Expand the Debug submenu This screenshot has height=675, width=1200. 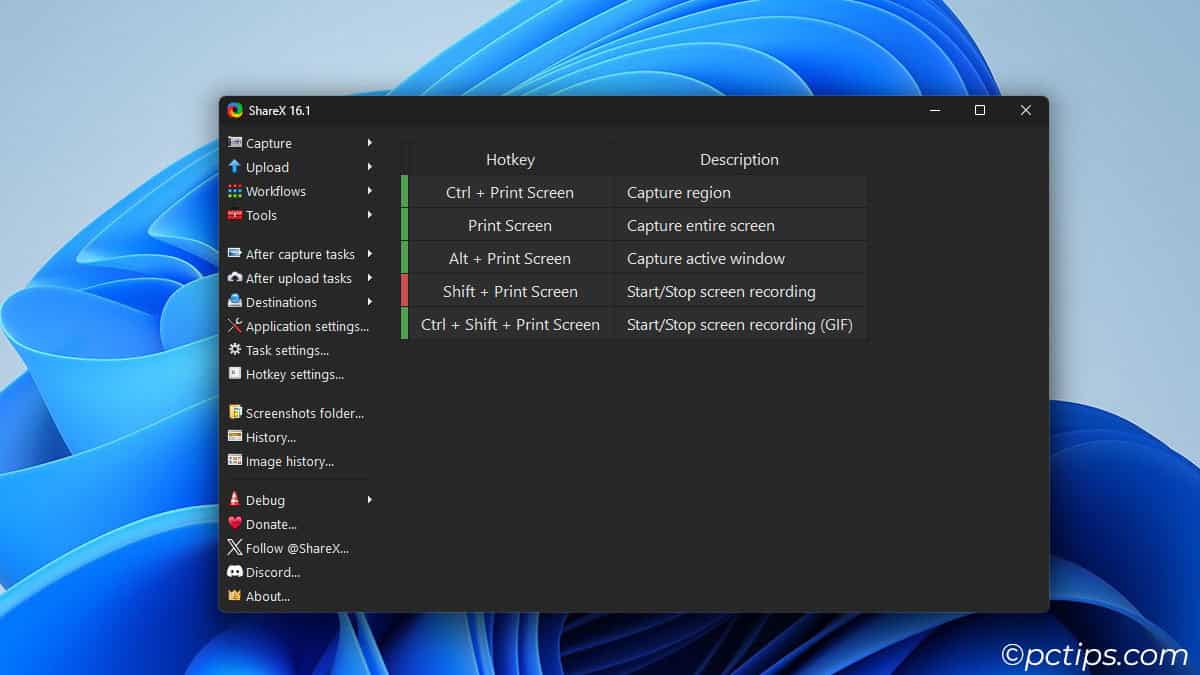point(371,500)
